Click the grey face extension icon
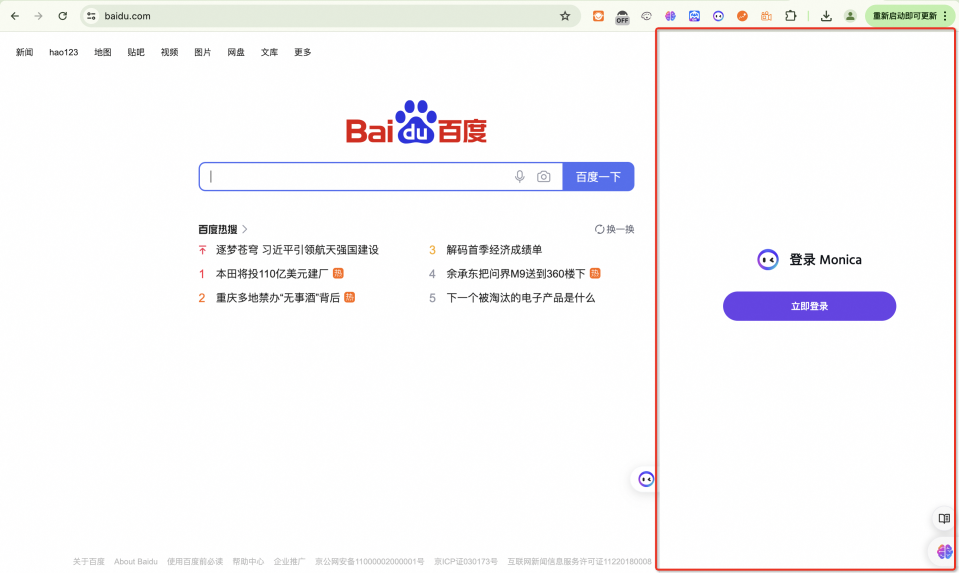 click(x=646, y=16)
